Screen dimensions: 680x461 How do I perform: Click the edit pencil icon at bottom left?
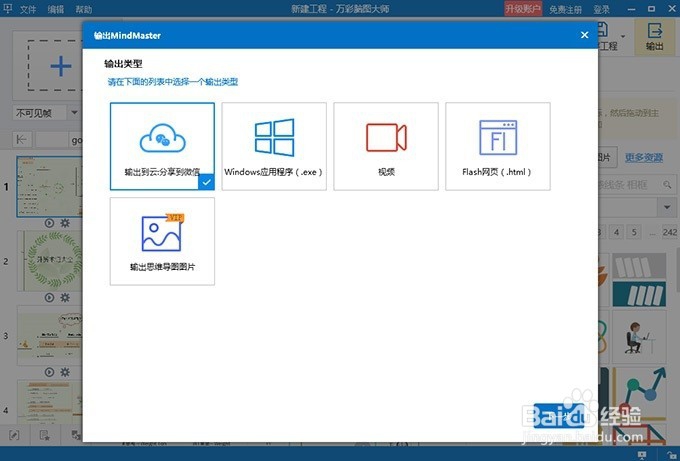(x=14, y=435)
